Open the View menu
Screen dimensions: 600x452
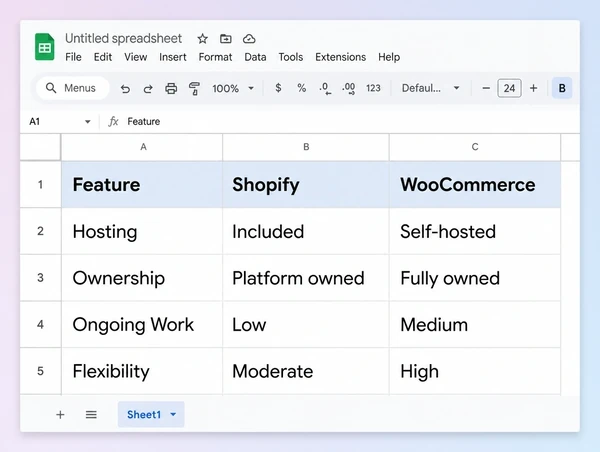click(135, 57)
